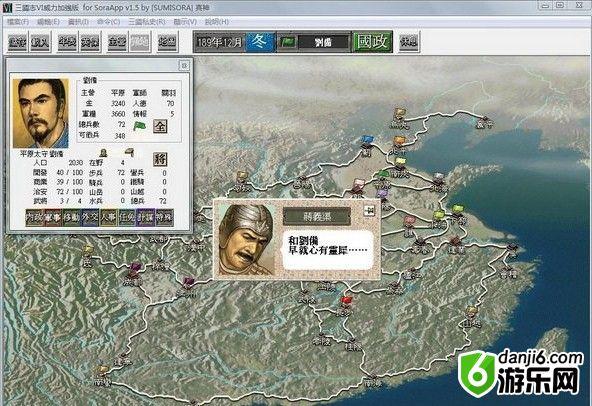Click the red flag city on the map
This screenshot has width=592, height=406.
click(346, 302)
